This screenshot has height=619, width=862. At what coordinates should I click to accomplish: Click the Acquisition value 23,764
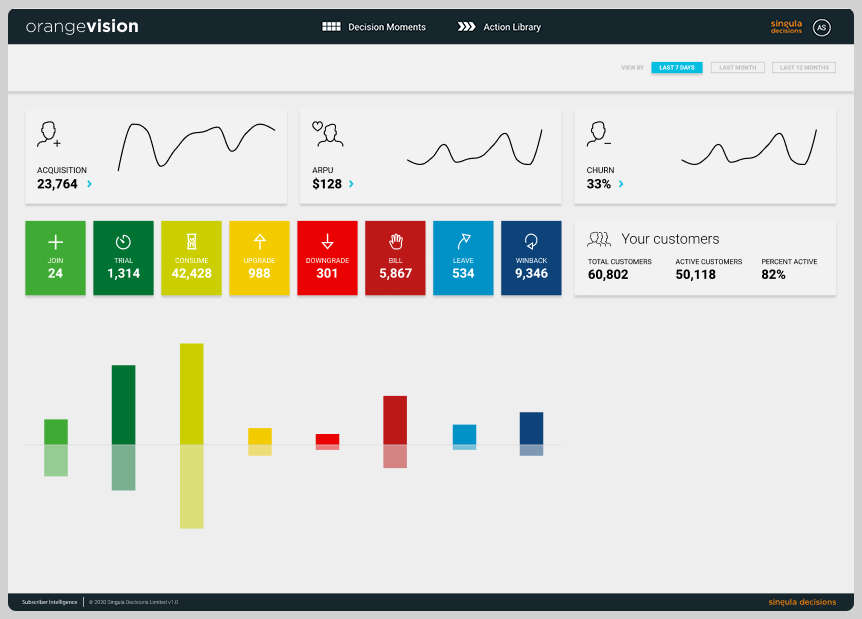pyautogui.click(x=57, y=184)
